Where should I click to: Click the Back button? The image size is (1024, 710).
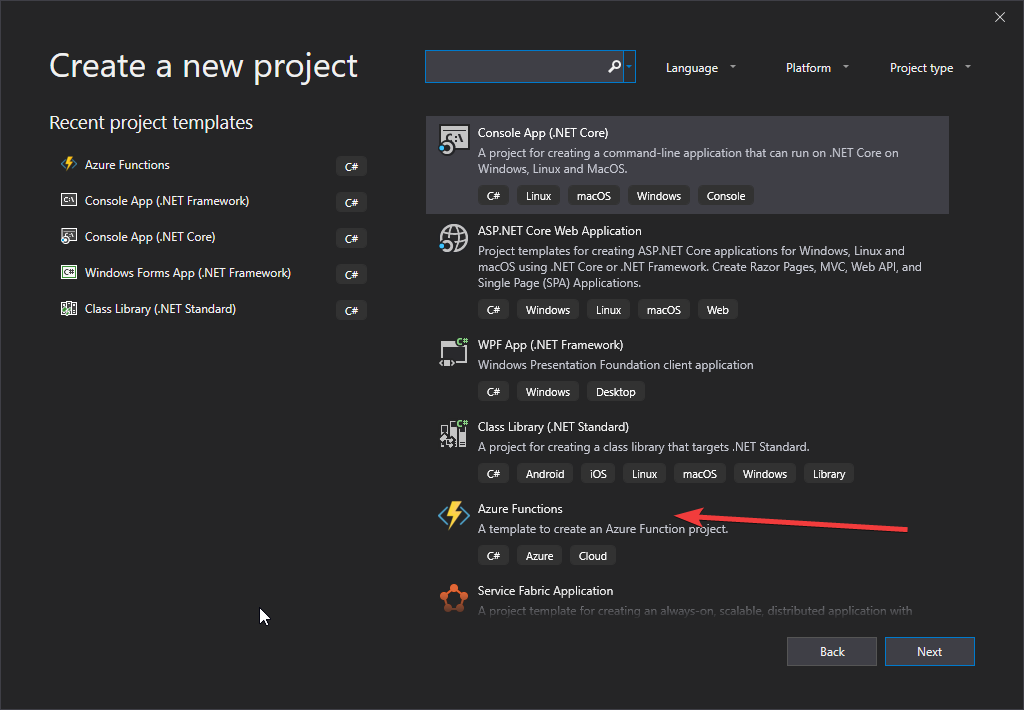pyautogui.click(x=831, y=651)
